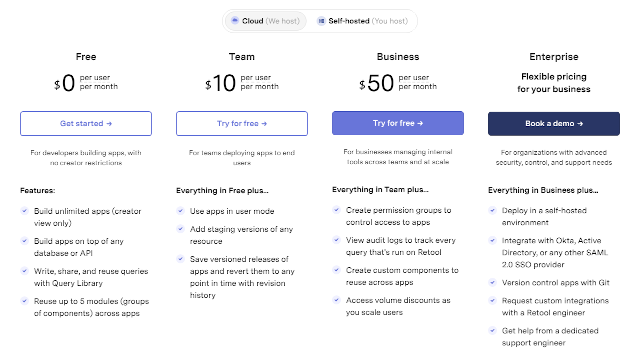Click checkmark beside "Build unlimited apps"
640x363 pixels.
[x=24, y=211]
